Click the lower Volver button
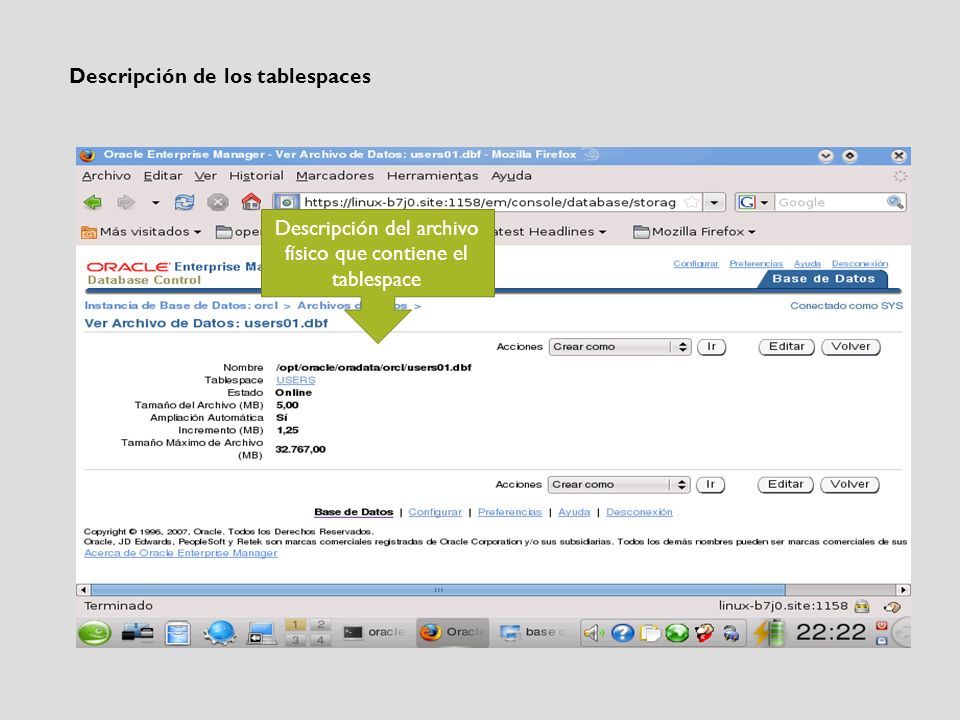Screen dimensions: 960x720 849,484
